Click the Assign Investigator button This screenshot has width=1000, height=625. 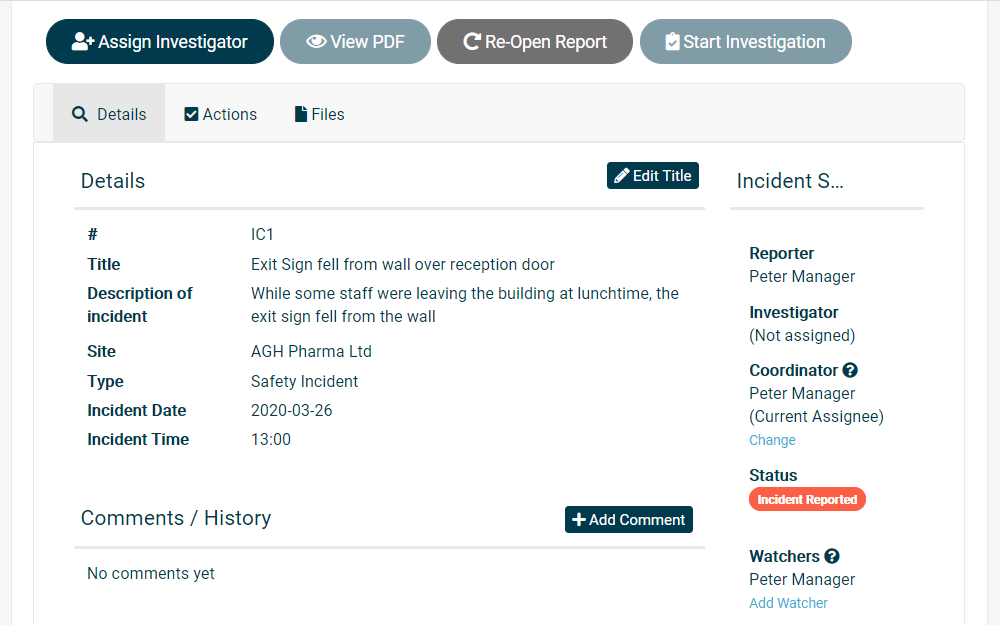point(159,41)
